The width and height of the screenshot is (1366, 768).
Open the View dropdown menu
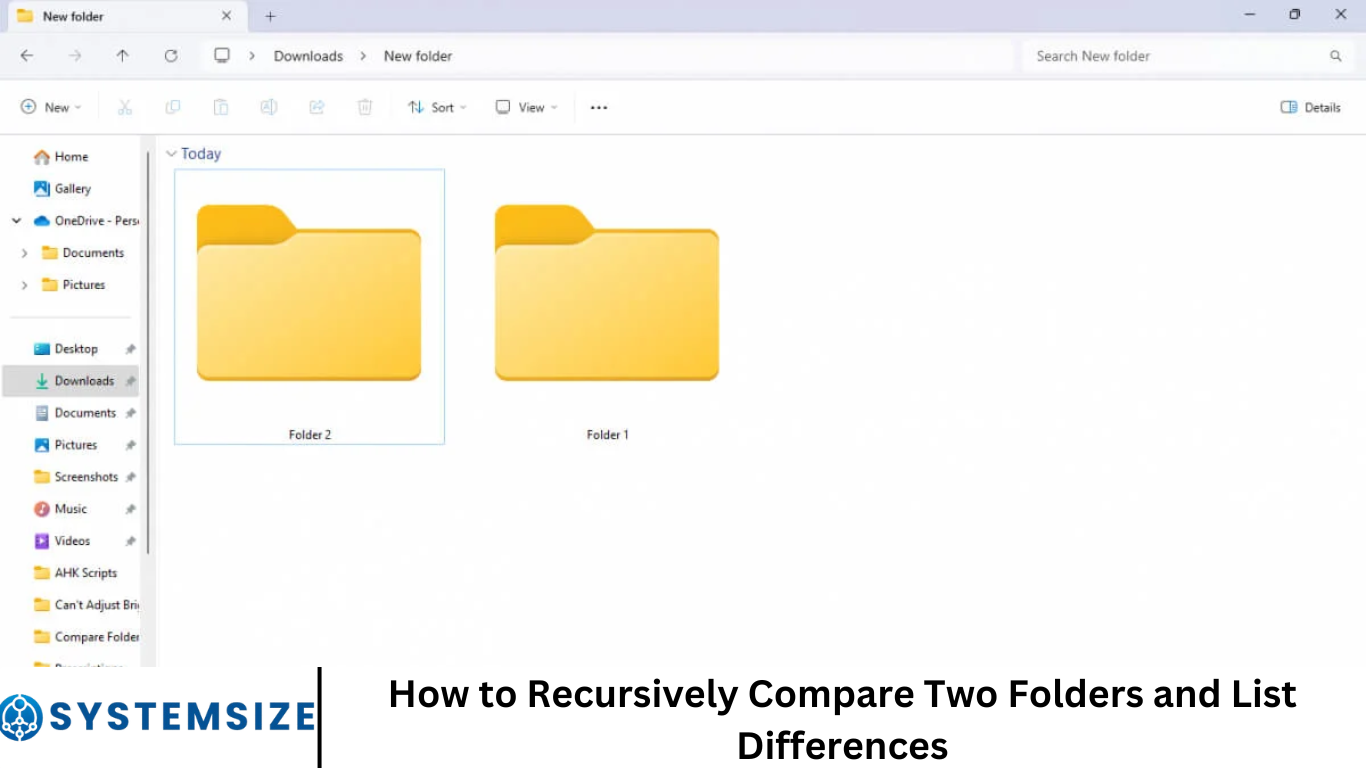526,107
